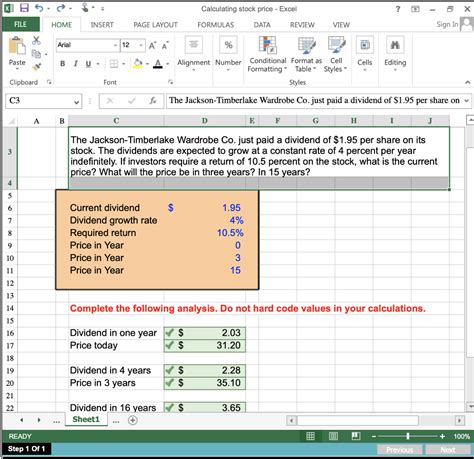Switch to Page Break Preview in status bar

tap(356, 436)
